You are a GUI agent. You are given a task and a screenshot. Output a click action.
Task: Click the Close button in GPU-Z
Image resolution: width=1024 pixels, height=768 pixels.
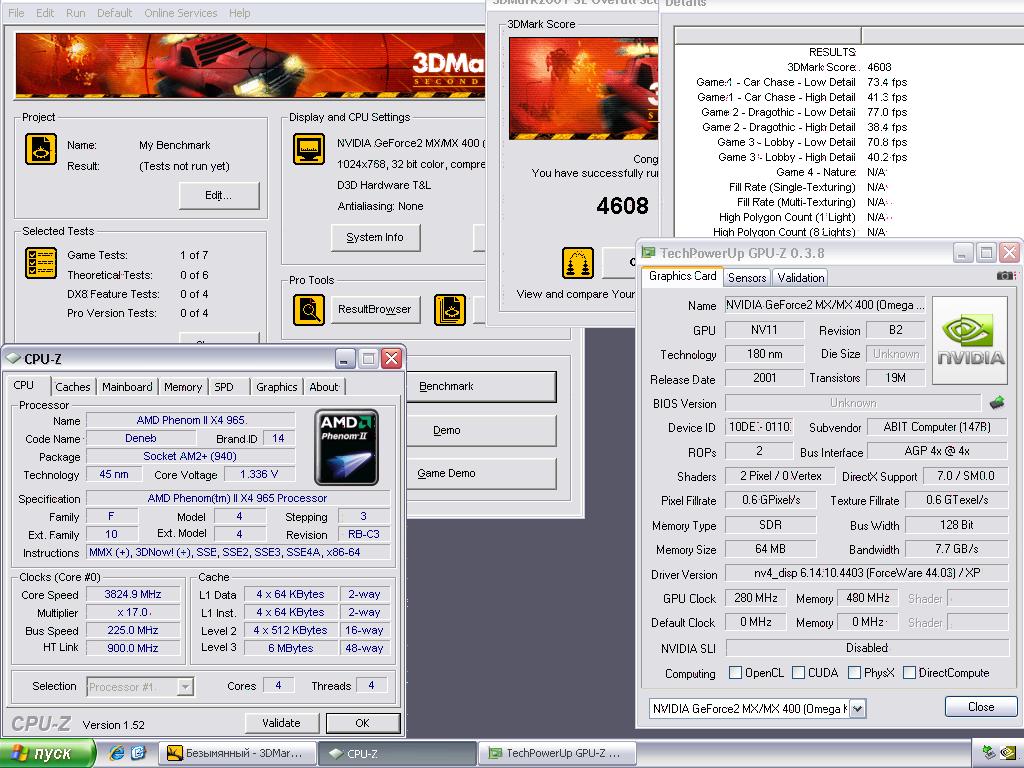[x=981, y=707]
